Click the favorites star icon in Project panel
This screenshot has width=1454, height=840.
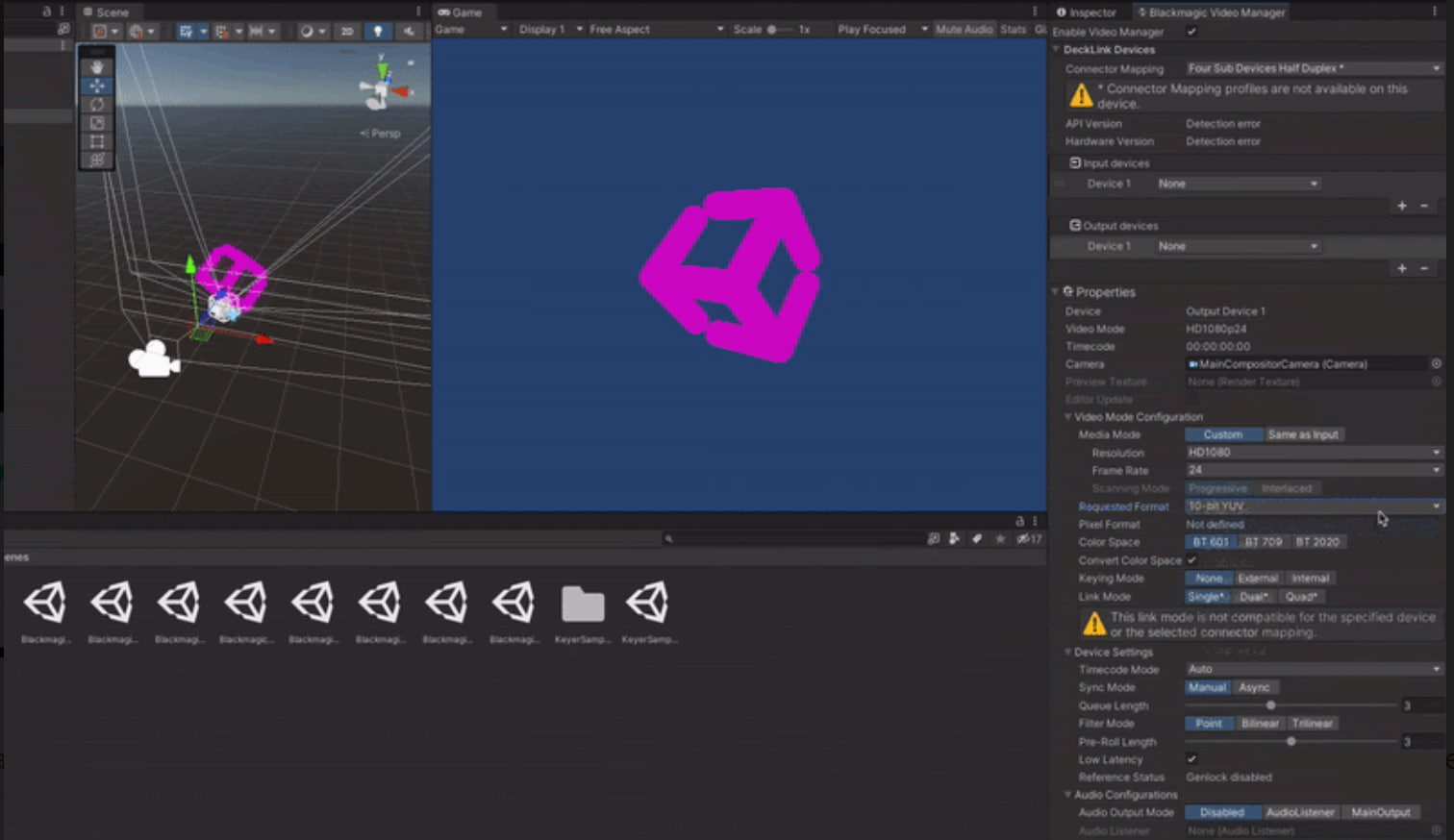pyautogui.click(x=1000, y=539)
